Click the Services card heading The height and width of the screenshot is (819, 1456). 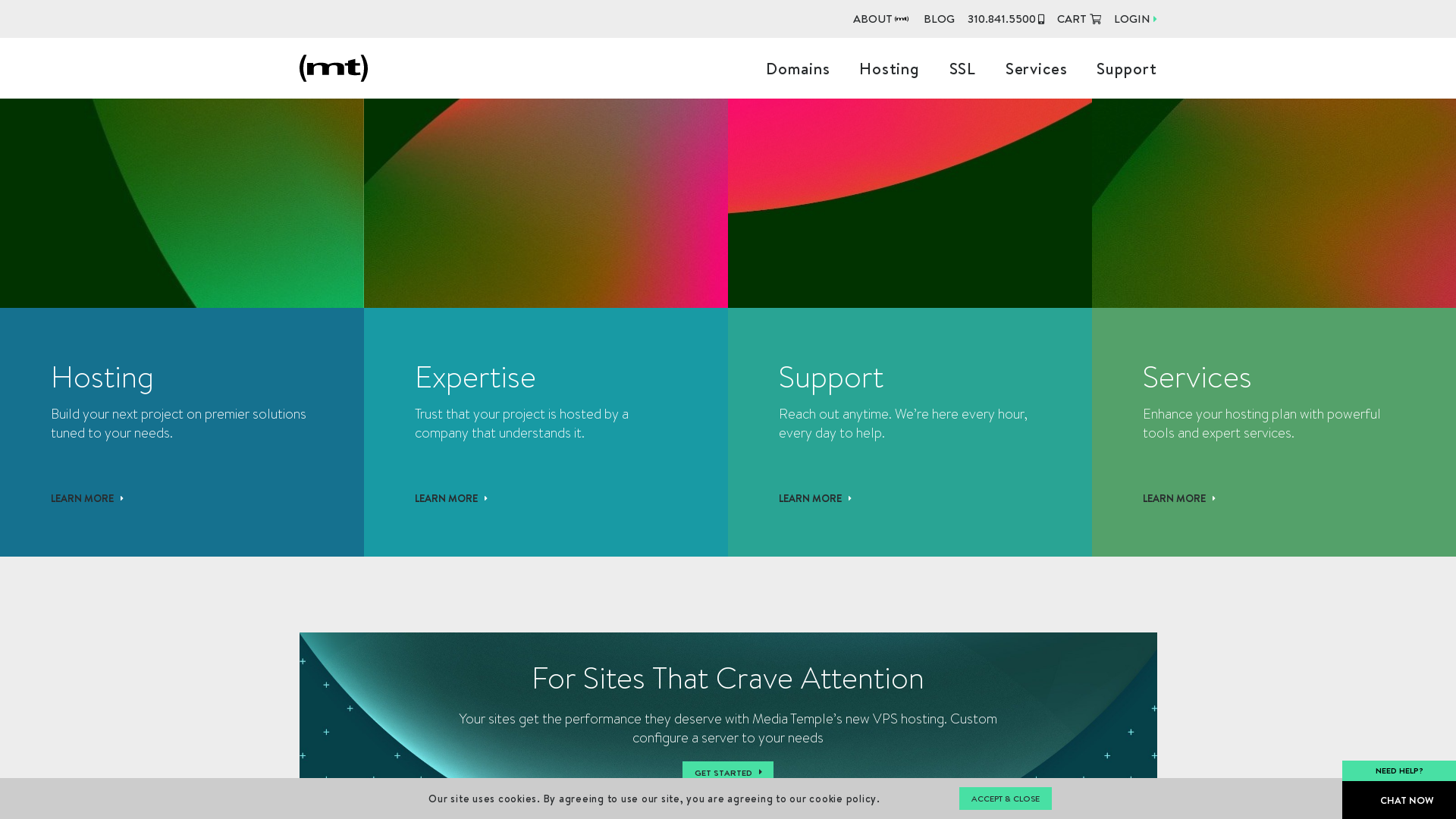click(x=1197, y=377)
